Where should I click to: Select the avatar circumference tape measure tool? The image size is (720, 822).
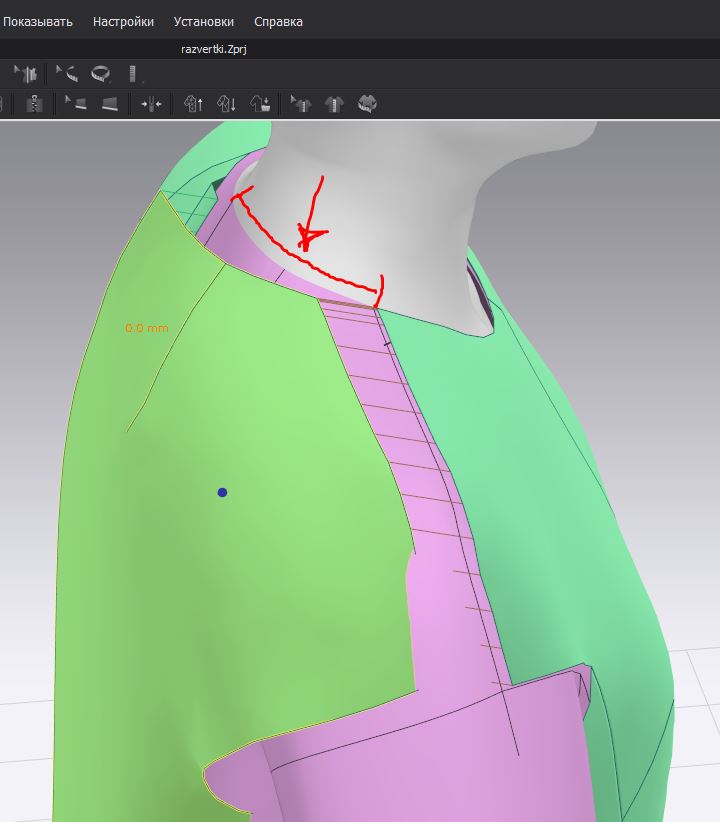coord(100,74)
